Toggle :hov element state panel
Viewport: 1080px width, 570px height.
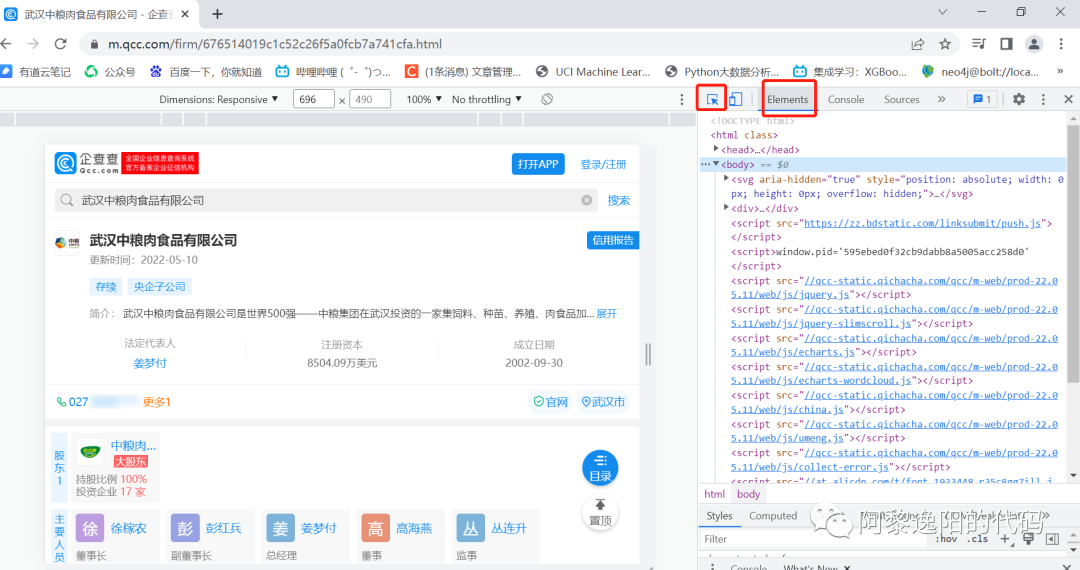pyautogui.click(x=946, y=539)
